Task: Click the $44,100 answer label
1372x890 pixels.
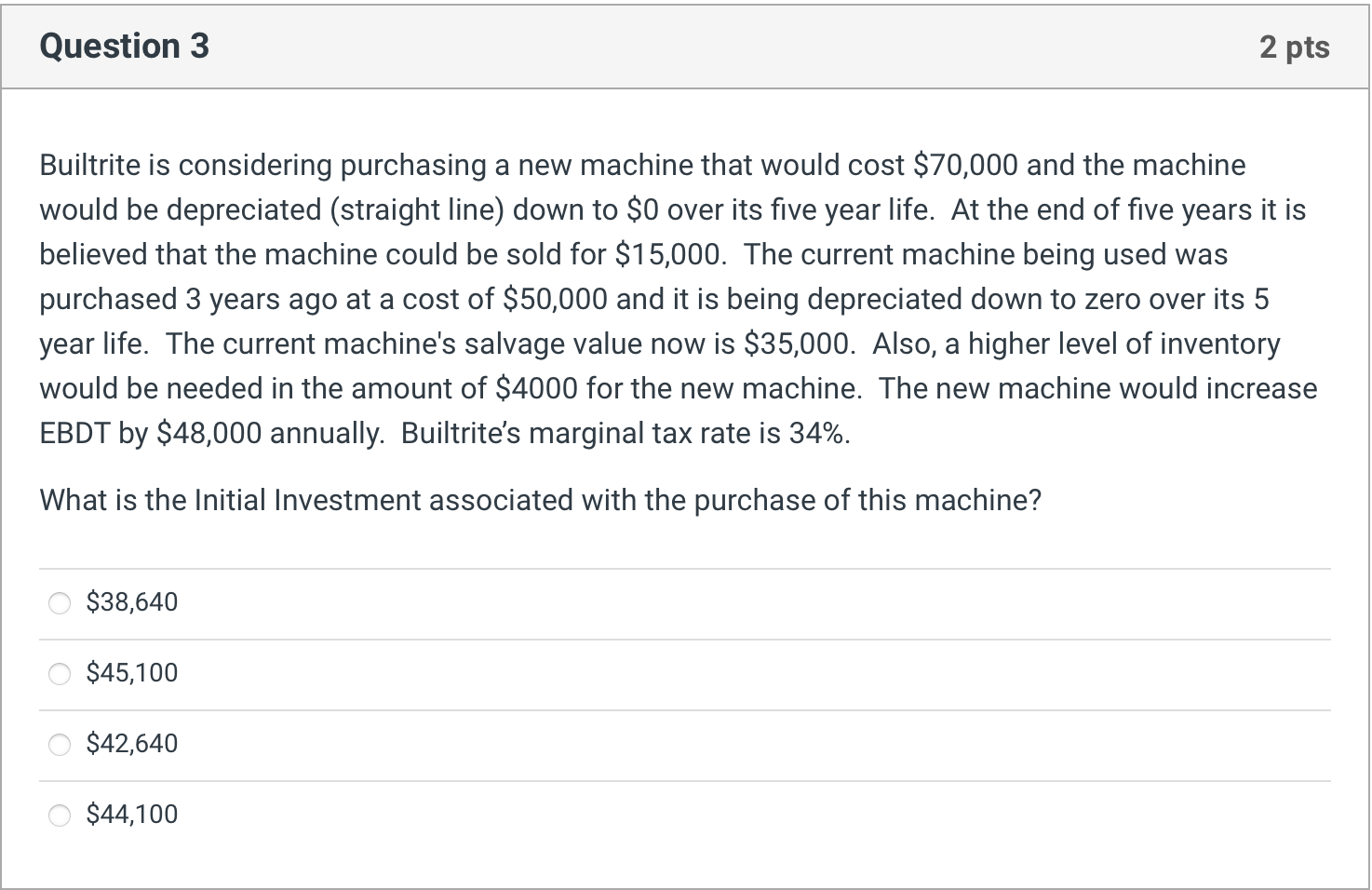Action: point(132,814)
